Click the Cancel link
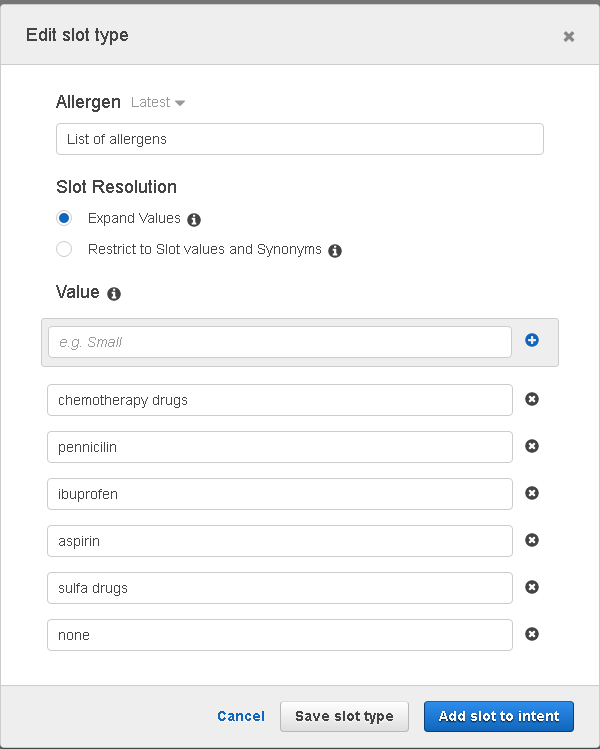The width and height of the screenshot is (600, 749). coord(241,716)
